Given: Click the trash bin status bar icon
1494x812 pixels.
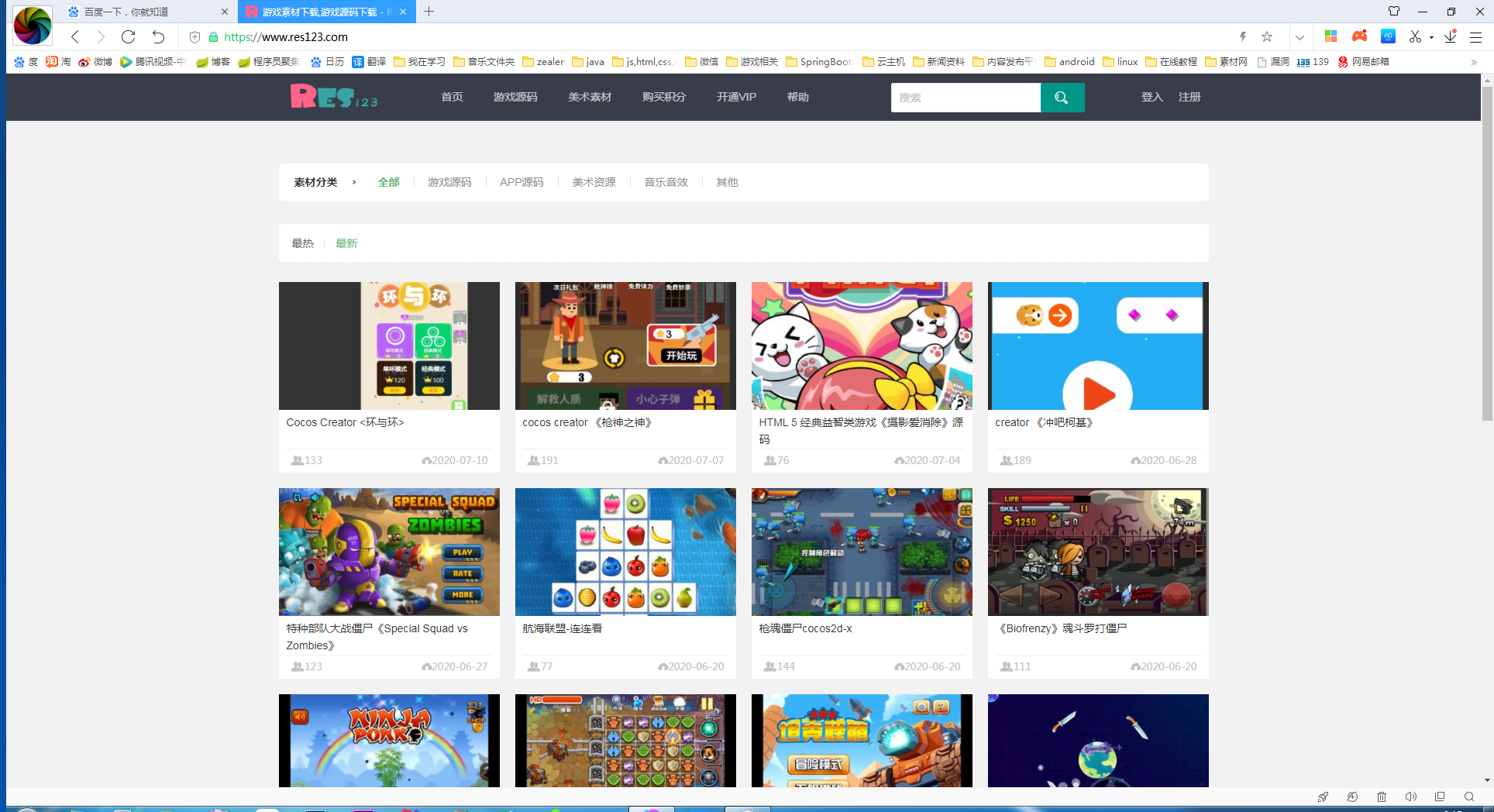Looking at the screenshot, I should (1382, 797).
